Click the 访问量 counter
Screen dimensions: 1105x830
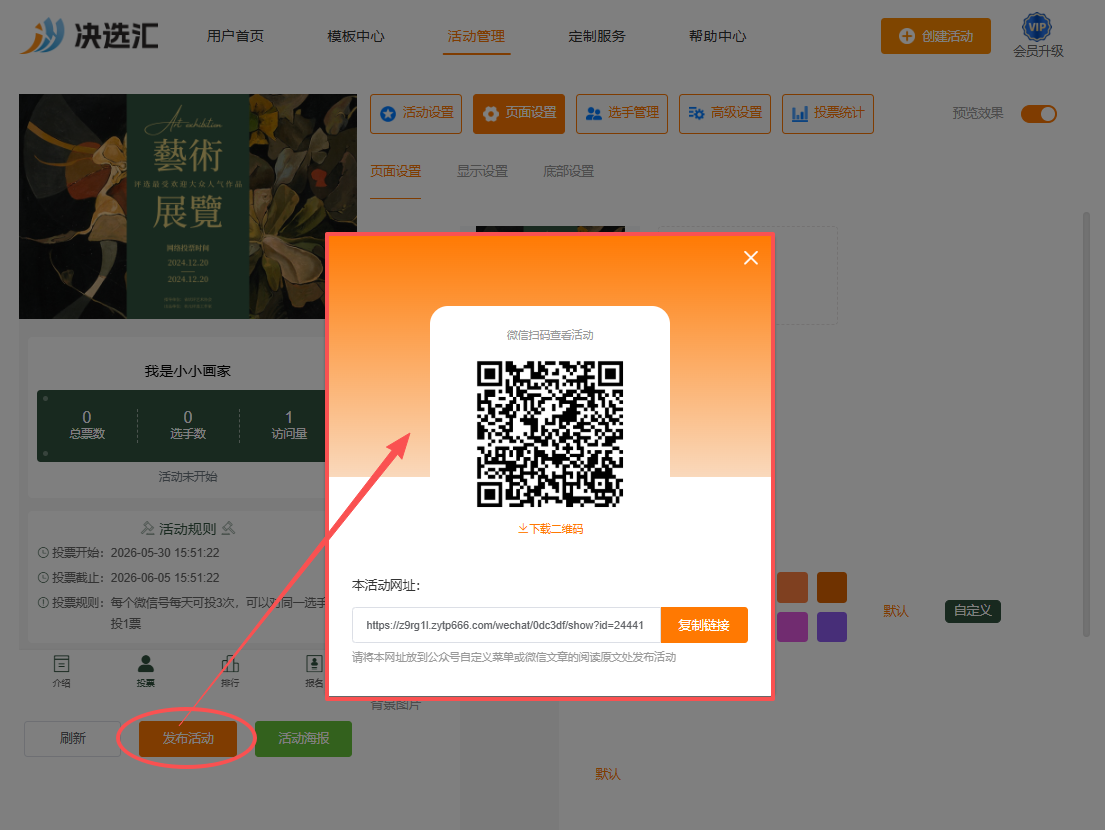click(x=289, y=425)
